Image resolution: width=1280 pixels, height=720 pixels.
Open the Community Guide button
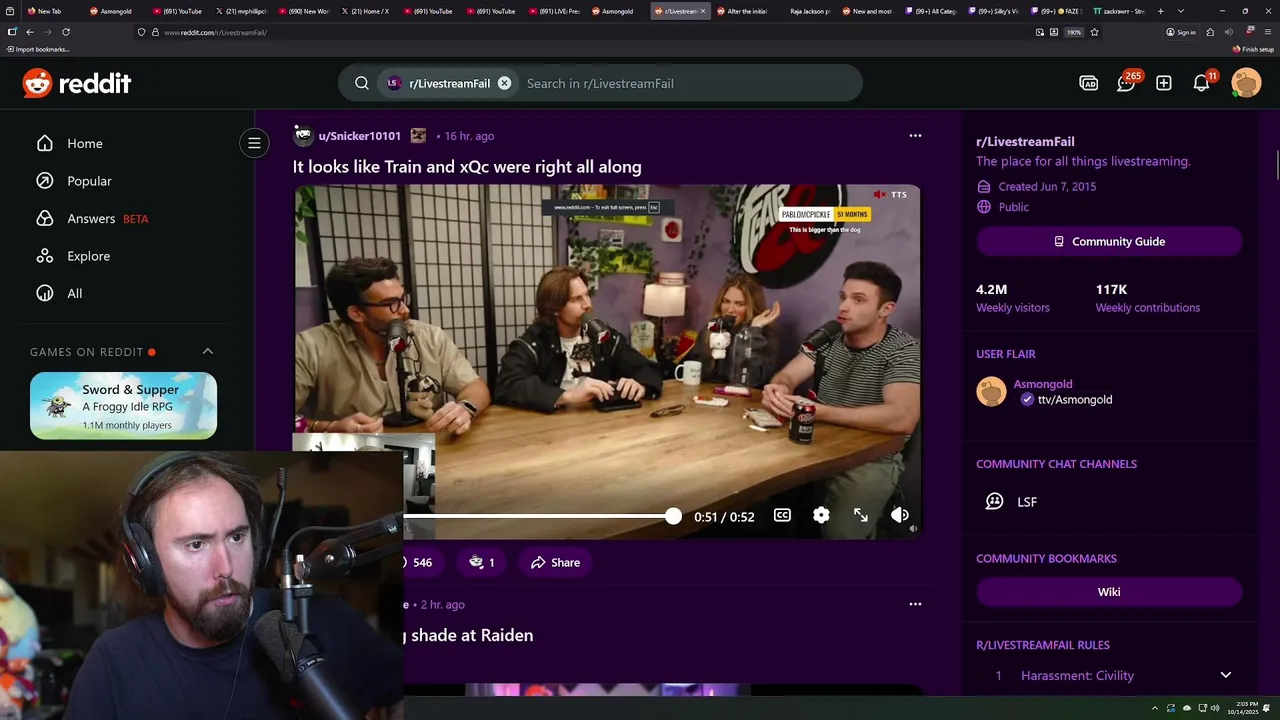pyautogui.click(x=1109, y=241)
